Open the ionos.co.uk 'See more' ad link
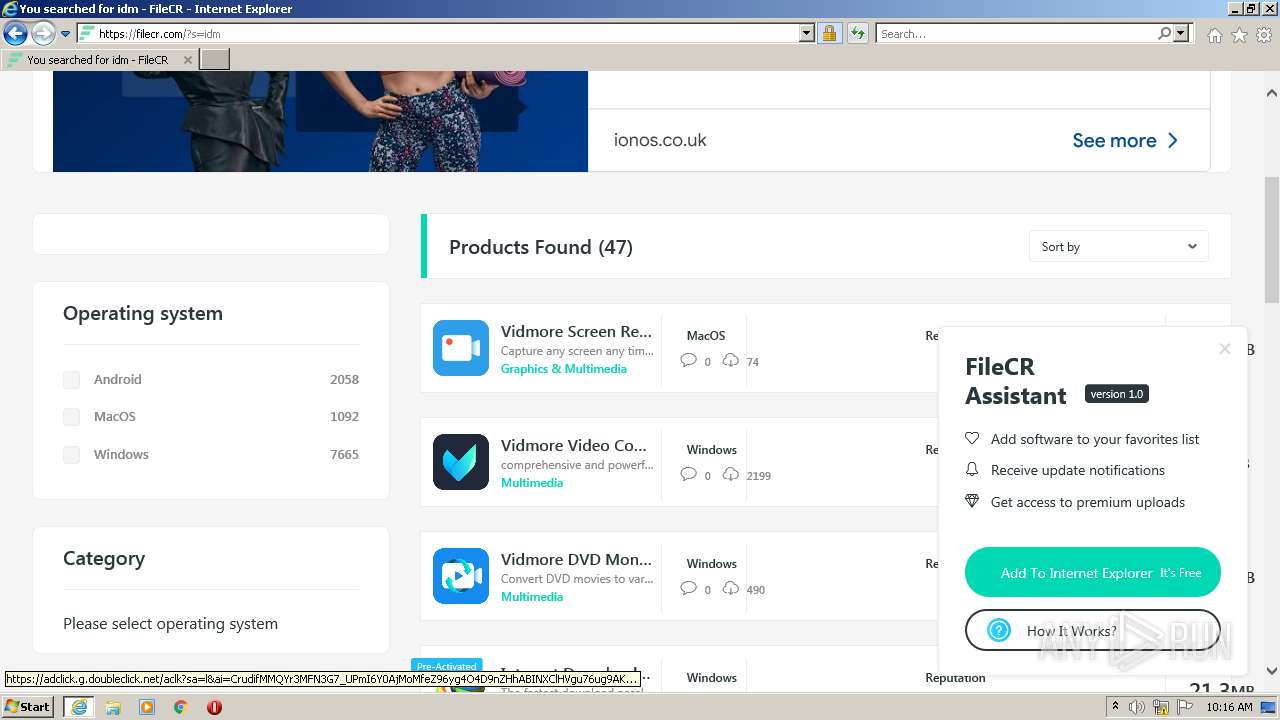This screenshot has width=1280, height=720. click(x=1125, y=141)
